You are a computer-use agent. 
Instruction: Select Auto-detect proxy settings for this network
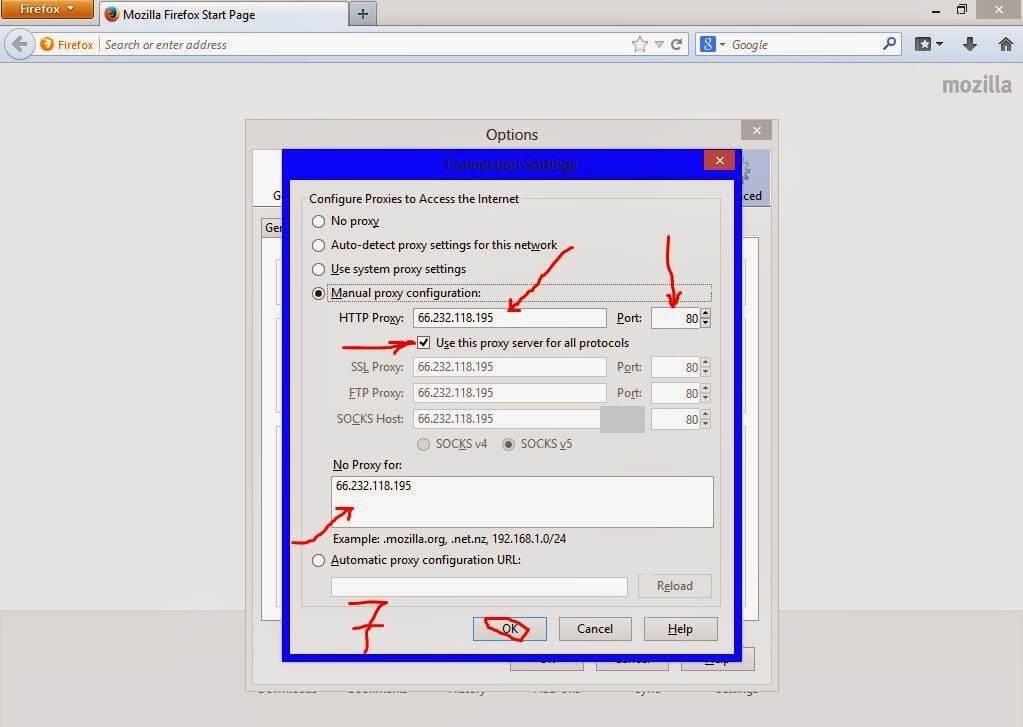[319, 245]
